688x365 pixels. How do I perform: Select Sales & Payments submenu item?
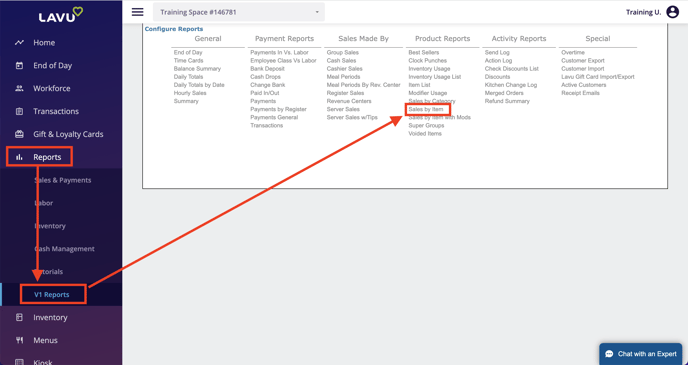tap(63, 180)
